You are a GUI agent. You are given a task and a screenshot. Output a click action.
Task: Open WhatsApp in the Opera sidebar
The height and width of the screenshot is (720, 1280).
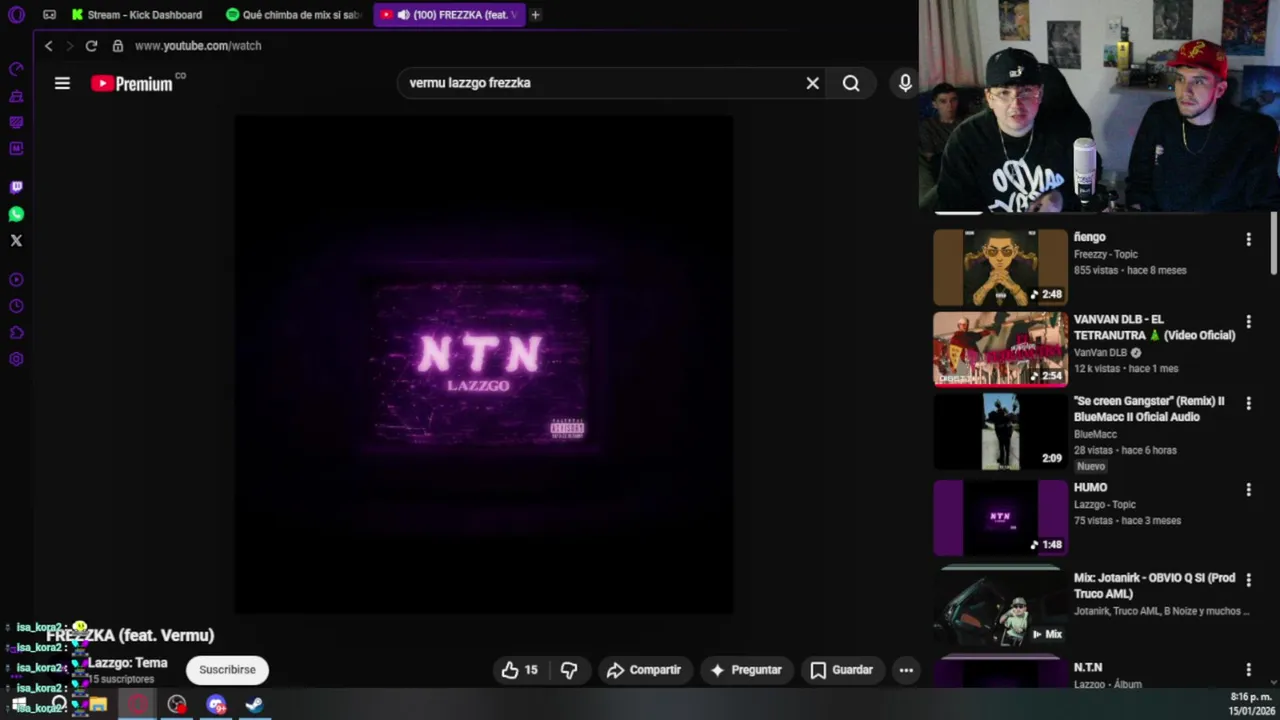pyautogui.click(x=16, y=214)
